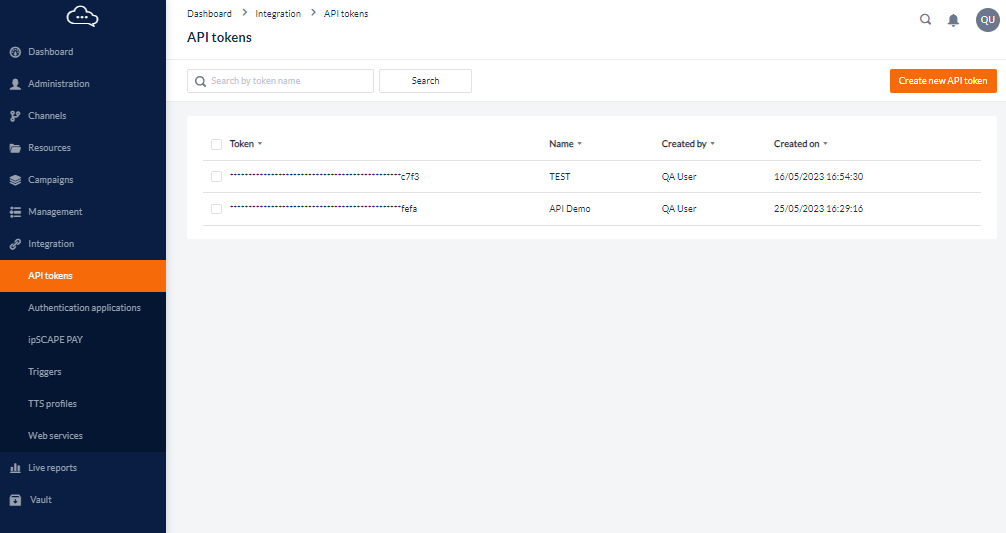This screenshot has height=533, width=1006.
Task: Click the Vault icon in sidebar
Action: (x=15, y=500)
